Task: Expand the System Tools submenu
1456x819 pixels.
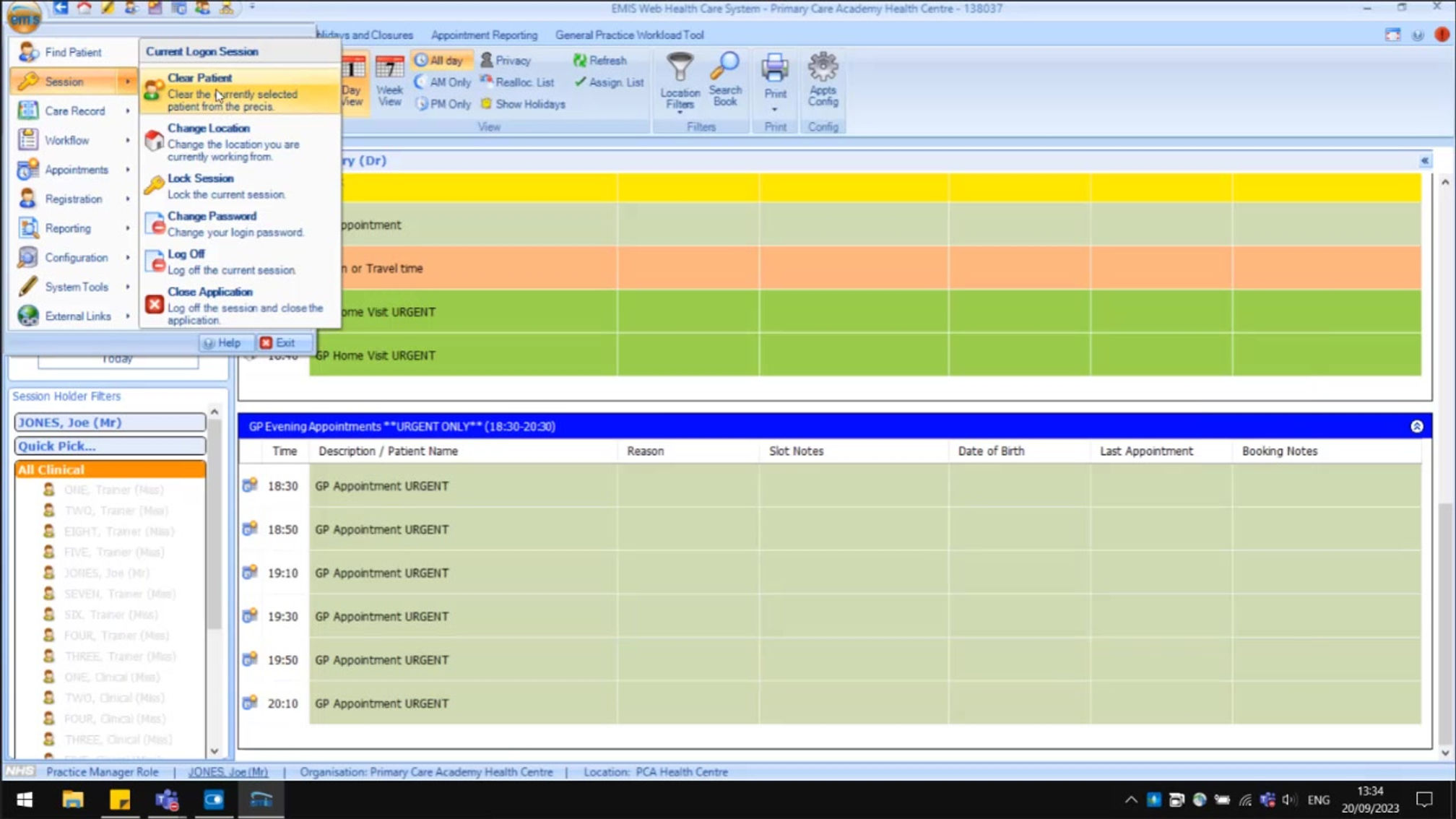Action: 72,287
